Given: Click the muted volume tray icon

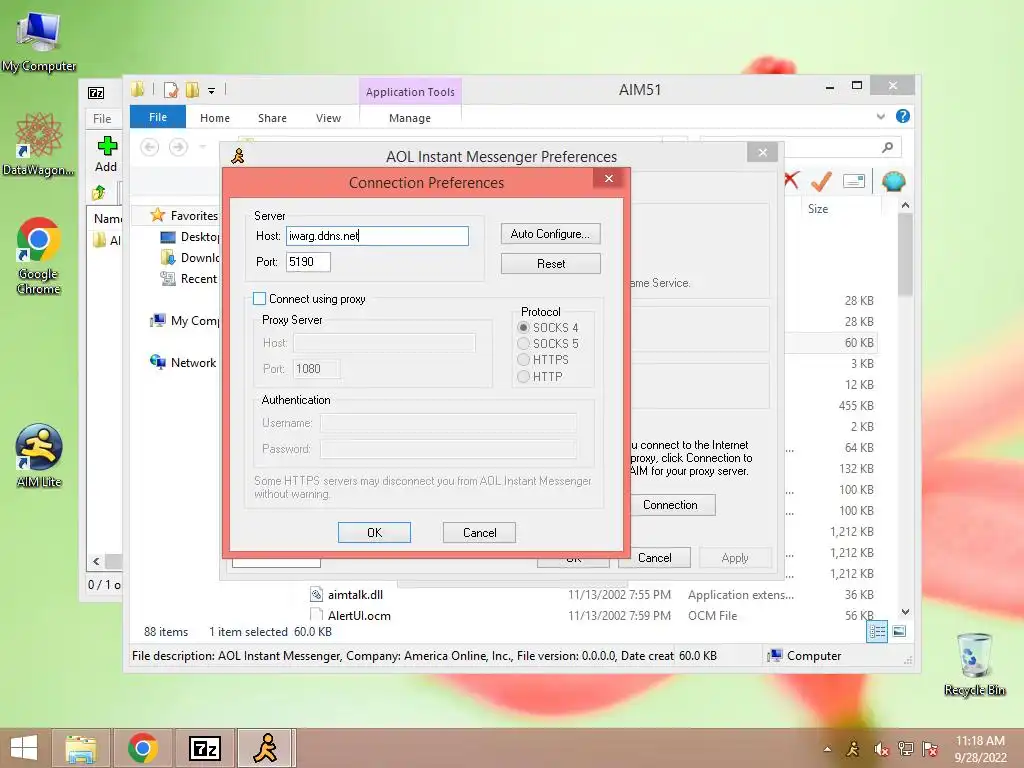Looking at the screenshot, I should click(x=881, y=749).
